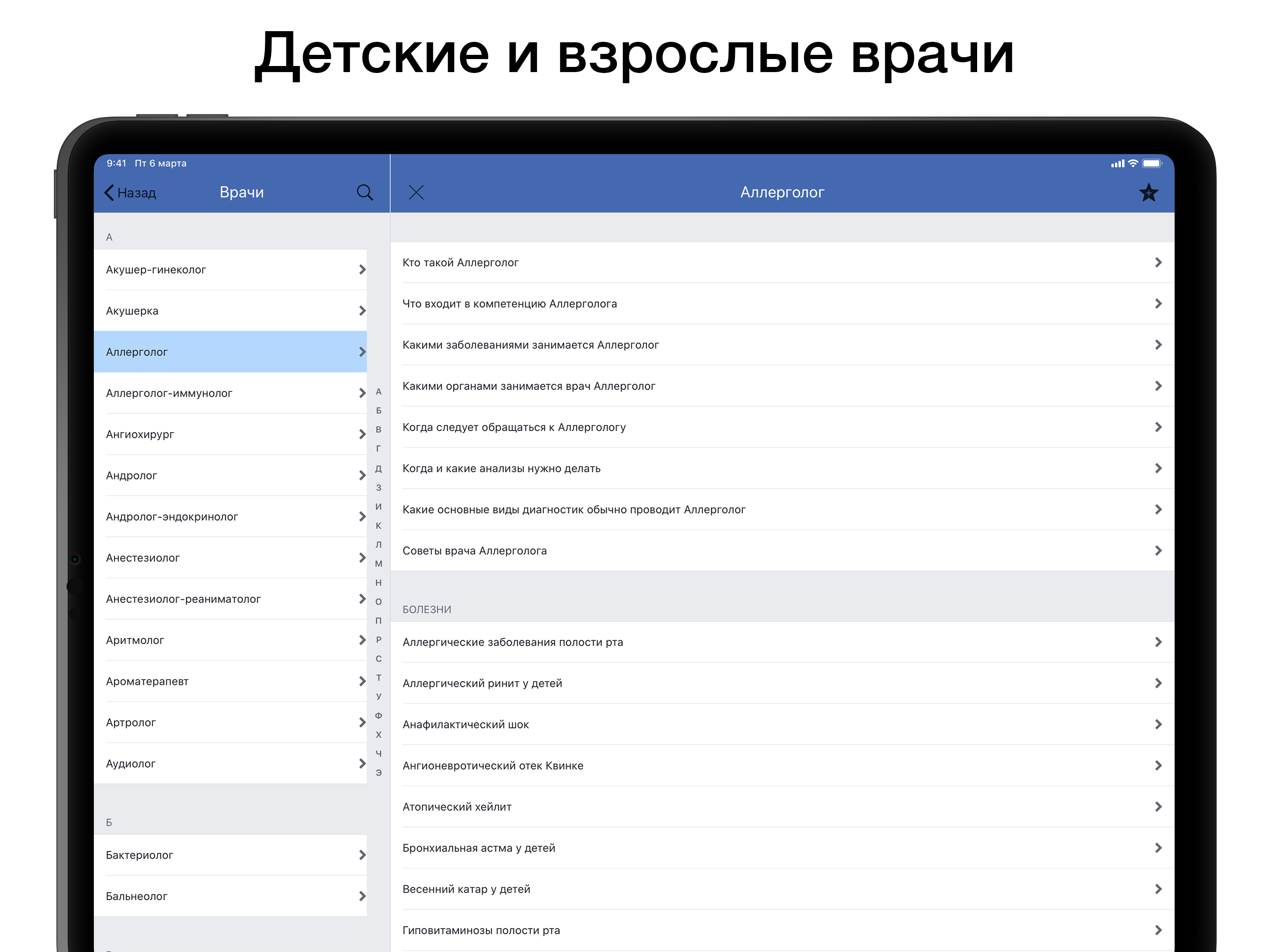Jump to letter Г in the index
Viewport: 1270px width, 952px height.
[378, 449]
